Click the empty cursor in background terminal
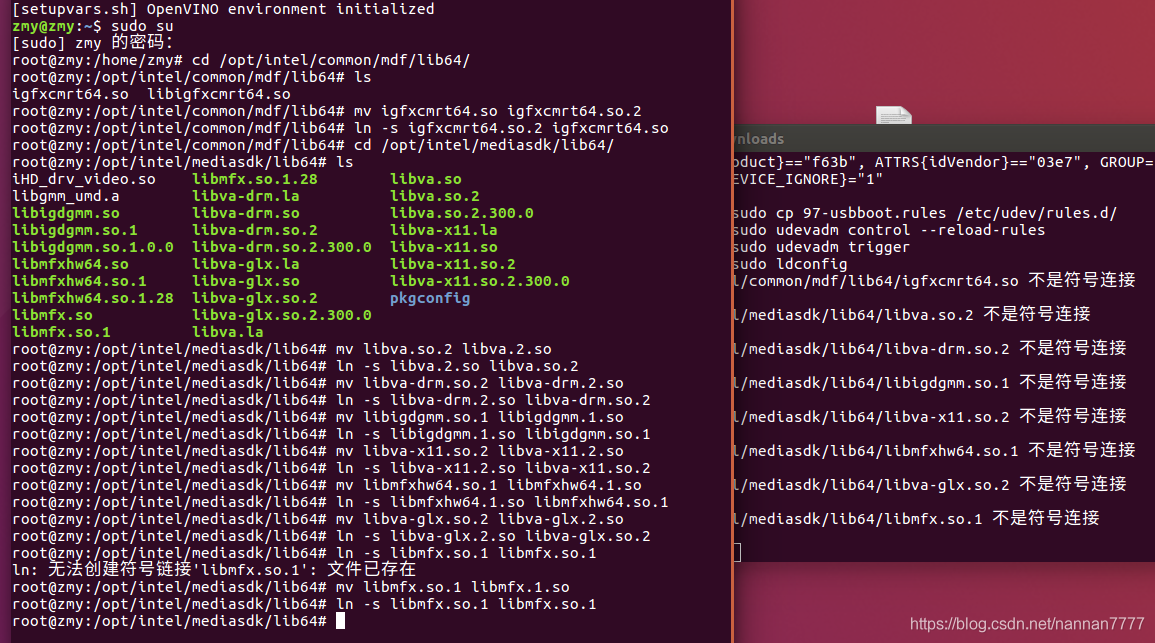Screen dimensions: 1155x643 737,552
